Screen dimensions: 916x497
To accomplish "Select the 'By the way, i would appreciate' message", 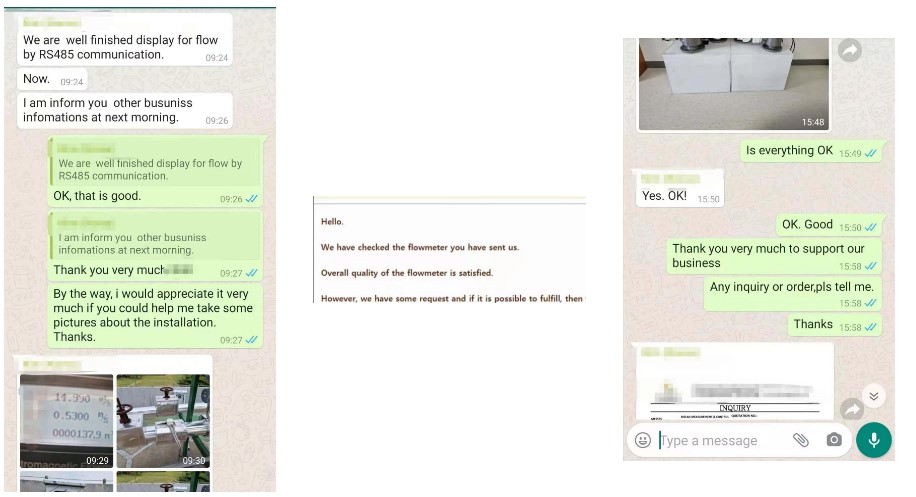I will [155, 315].
